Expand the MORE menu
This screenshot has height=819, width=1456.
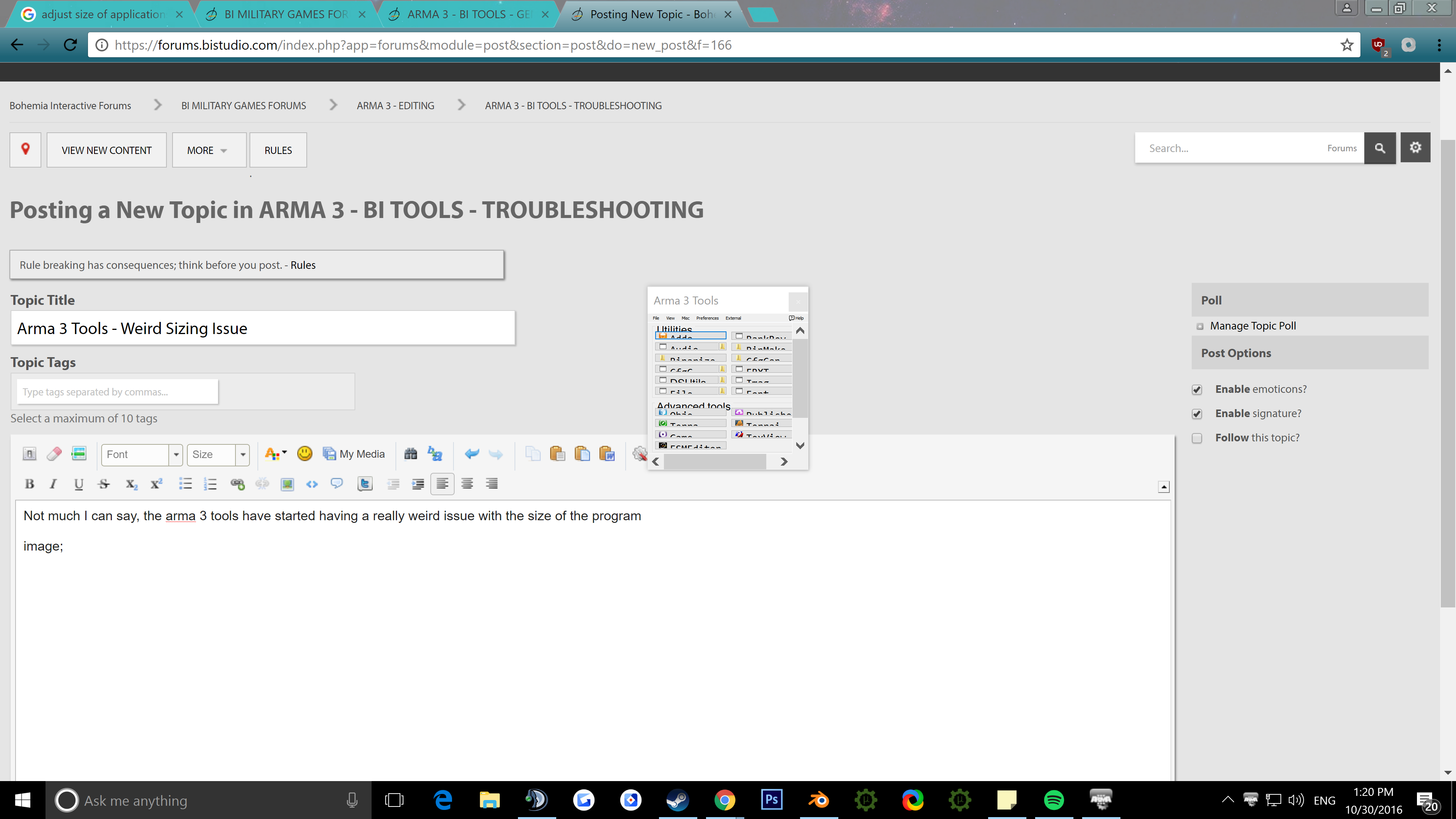point(209,151)
